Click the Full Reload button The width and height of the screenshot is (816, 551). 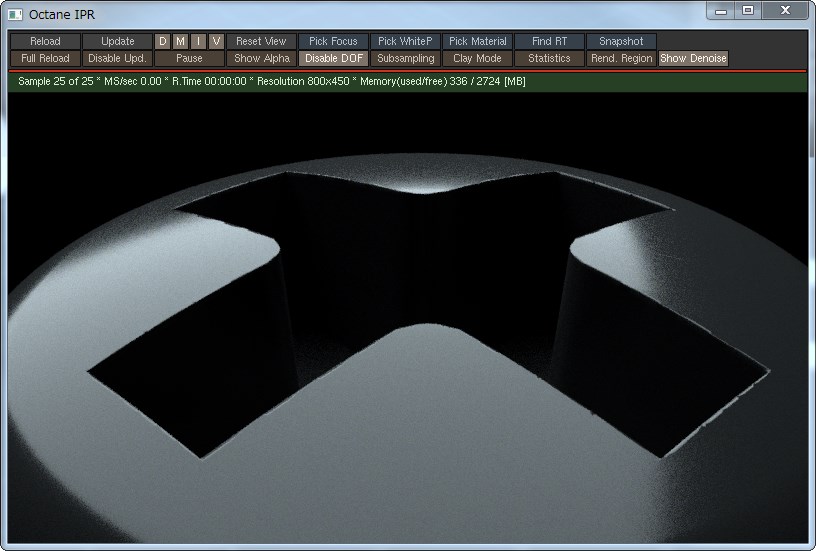point(45,58)
